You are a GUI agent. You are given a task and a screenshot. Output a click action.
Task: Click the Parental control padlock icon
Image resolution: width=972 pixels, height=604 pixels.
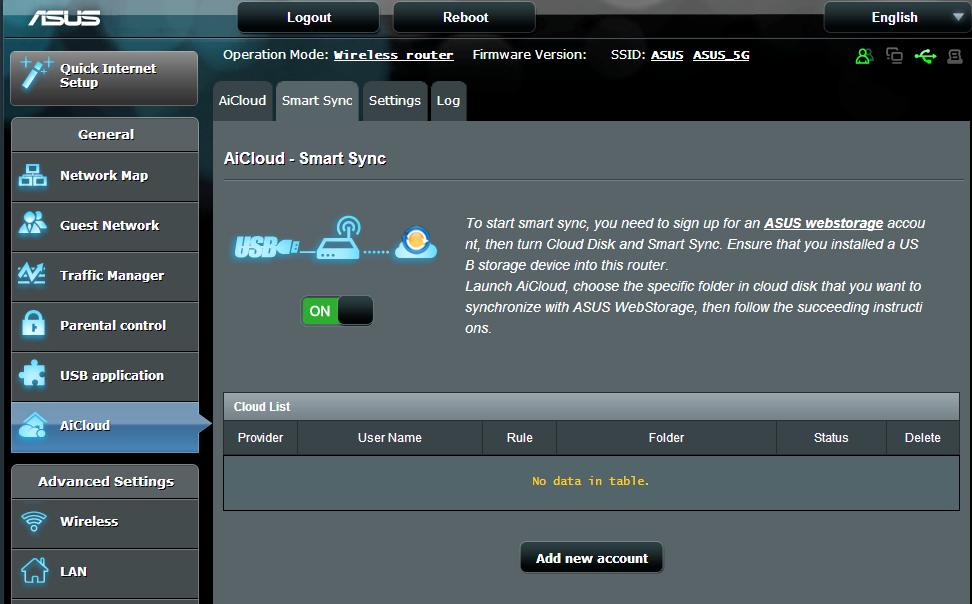(x=33, y=324)
